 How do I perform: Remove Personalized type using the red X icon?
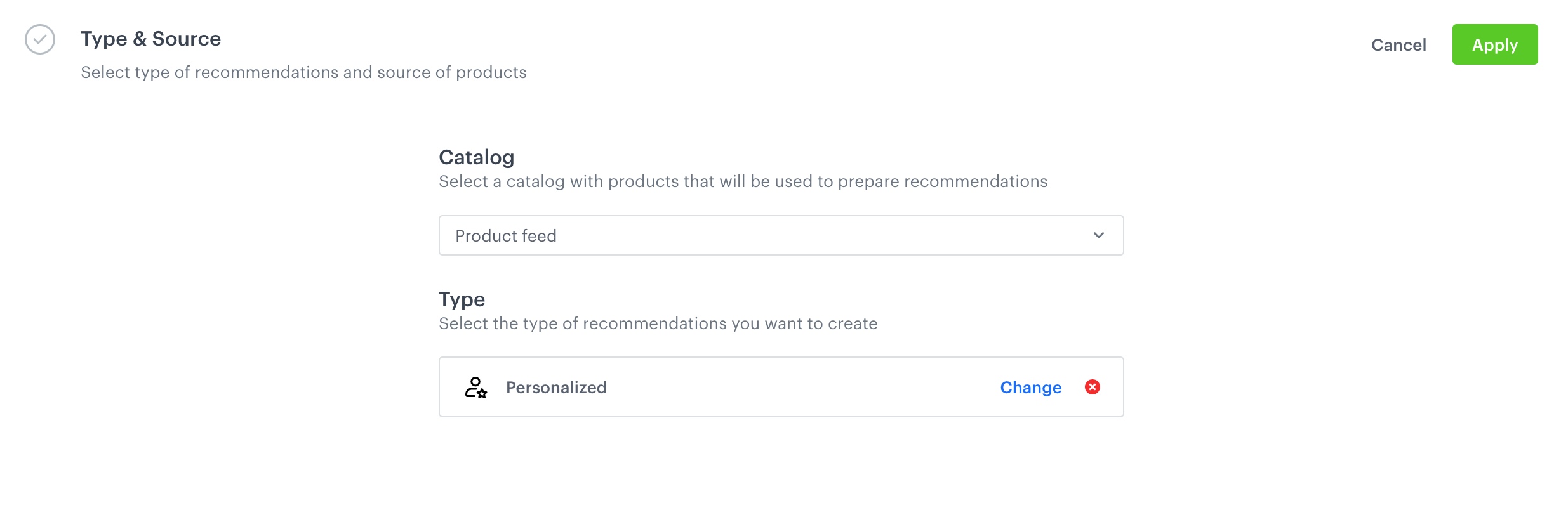coord(1092,386)
